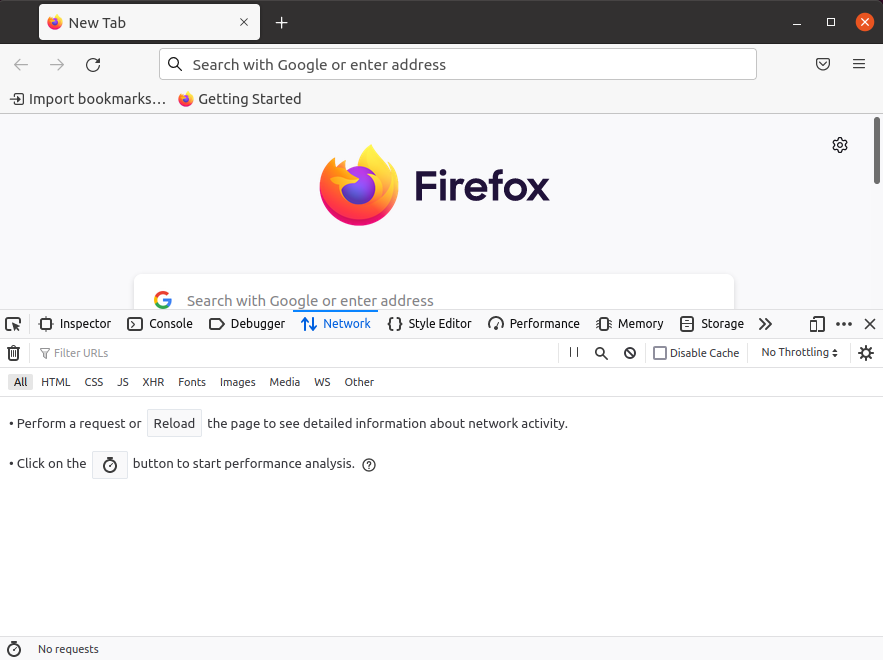
Task: Open request blocking panel
Action: tap(630, 353)
